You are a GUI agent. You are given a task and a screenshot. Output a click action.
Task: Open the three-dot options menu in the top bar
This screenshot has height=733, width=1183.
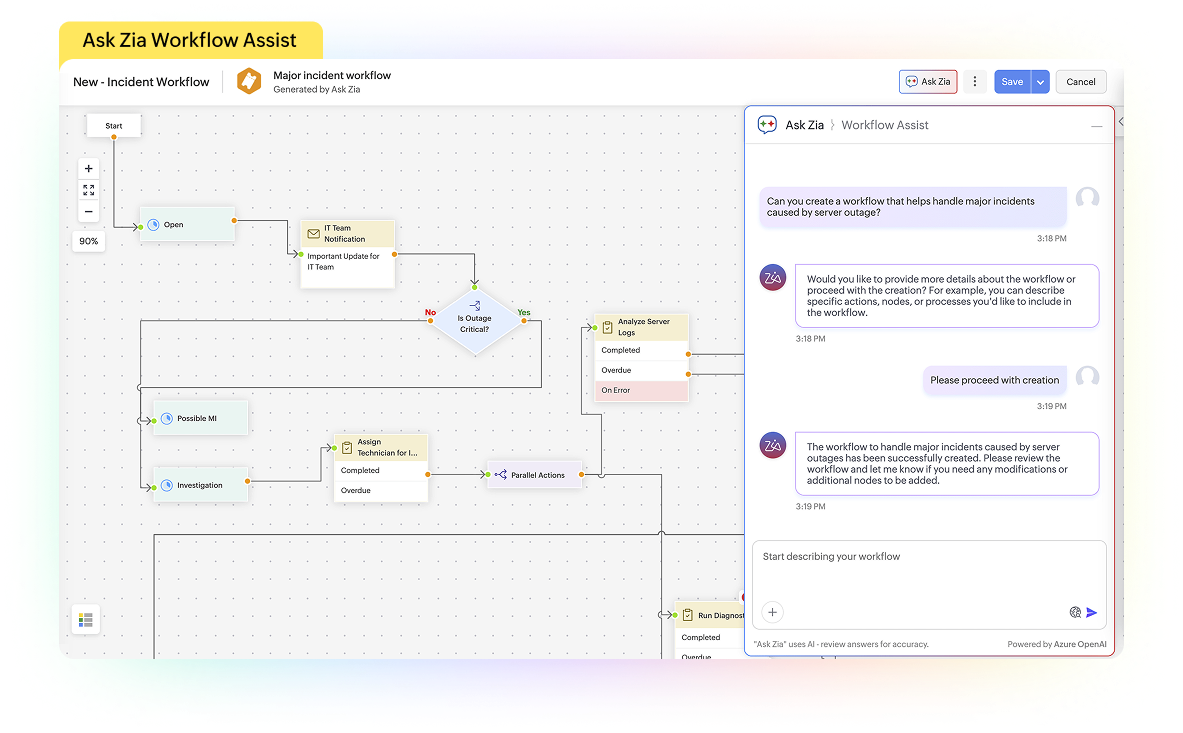pyautogui.click(x=975, y=81)
